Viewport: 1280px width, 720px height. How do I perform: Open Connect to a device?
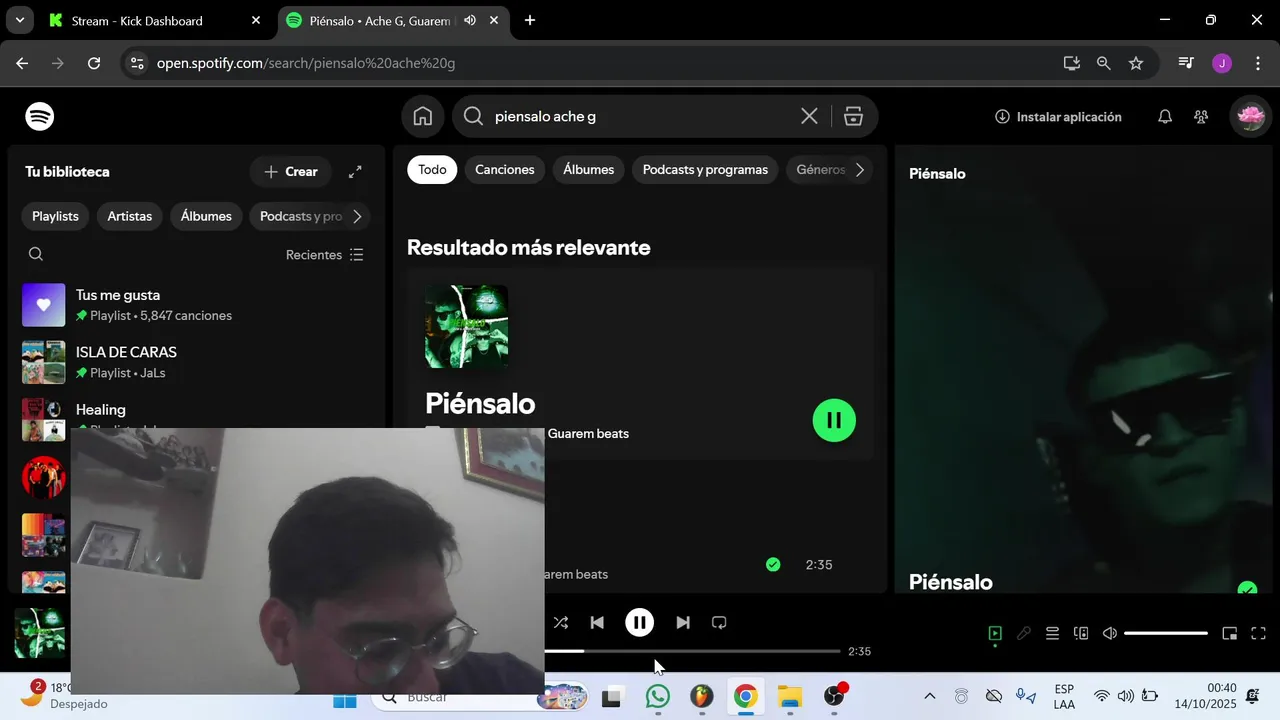[x=1081, y=633]
